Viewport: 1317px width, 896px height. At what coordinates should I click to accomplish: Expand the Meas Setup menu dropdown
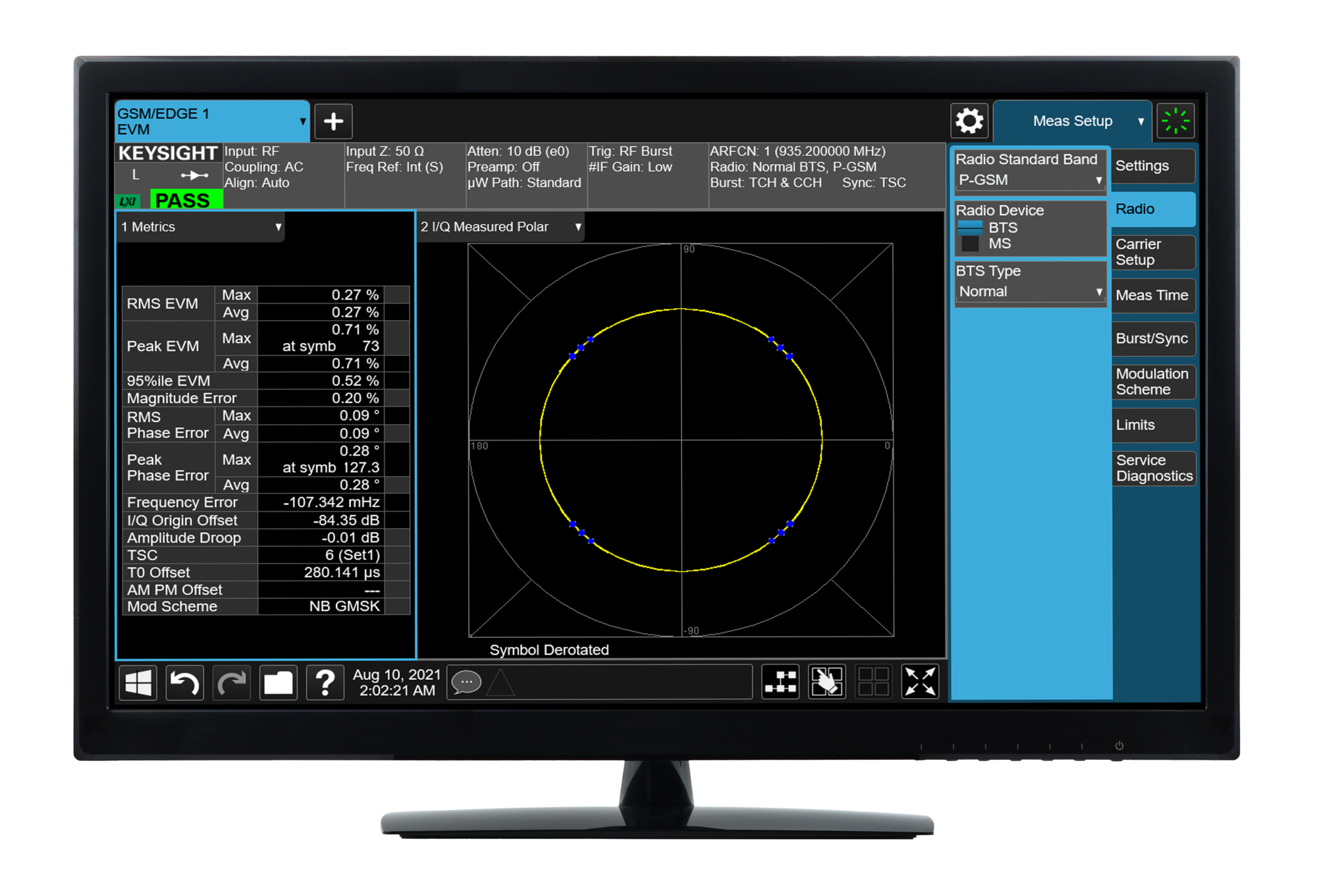[1073, 121]
